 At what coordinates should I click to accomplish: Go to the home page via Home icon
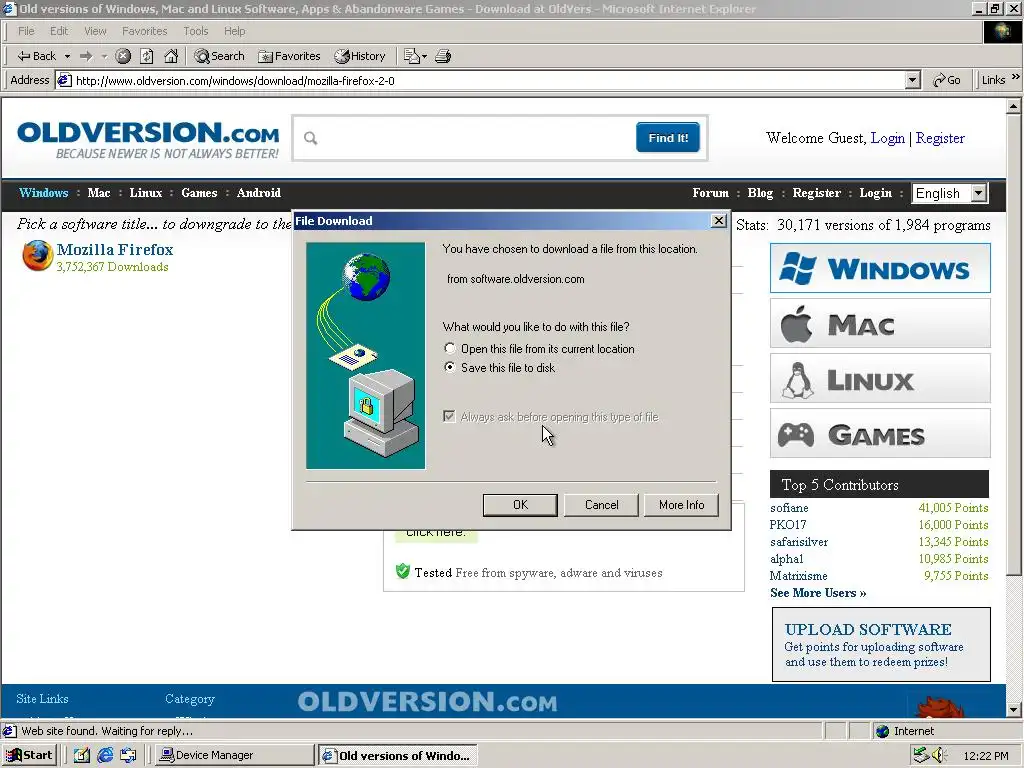point(171,56)
